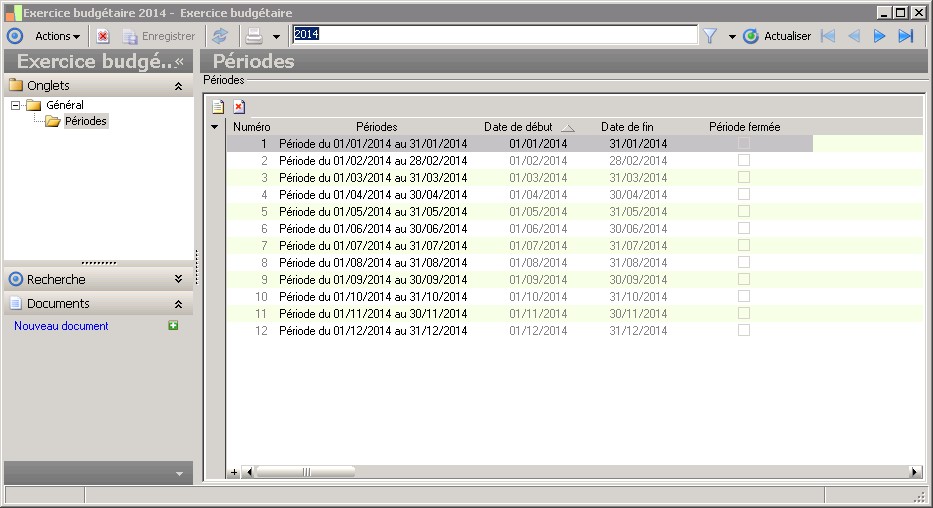Open the printer options dropdown arrow
The width and height of the screenshot is (933, 508).
(276, 37)
